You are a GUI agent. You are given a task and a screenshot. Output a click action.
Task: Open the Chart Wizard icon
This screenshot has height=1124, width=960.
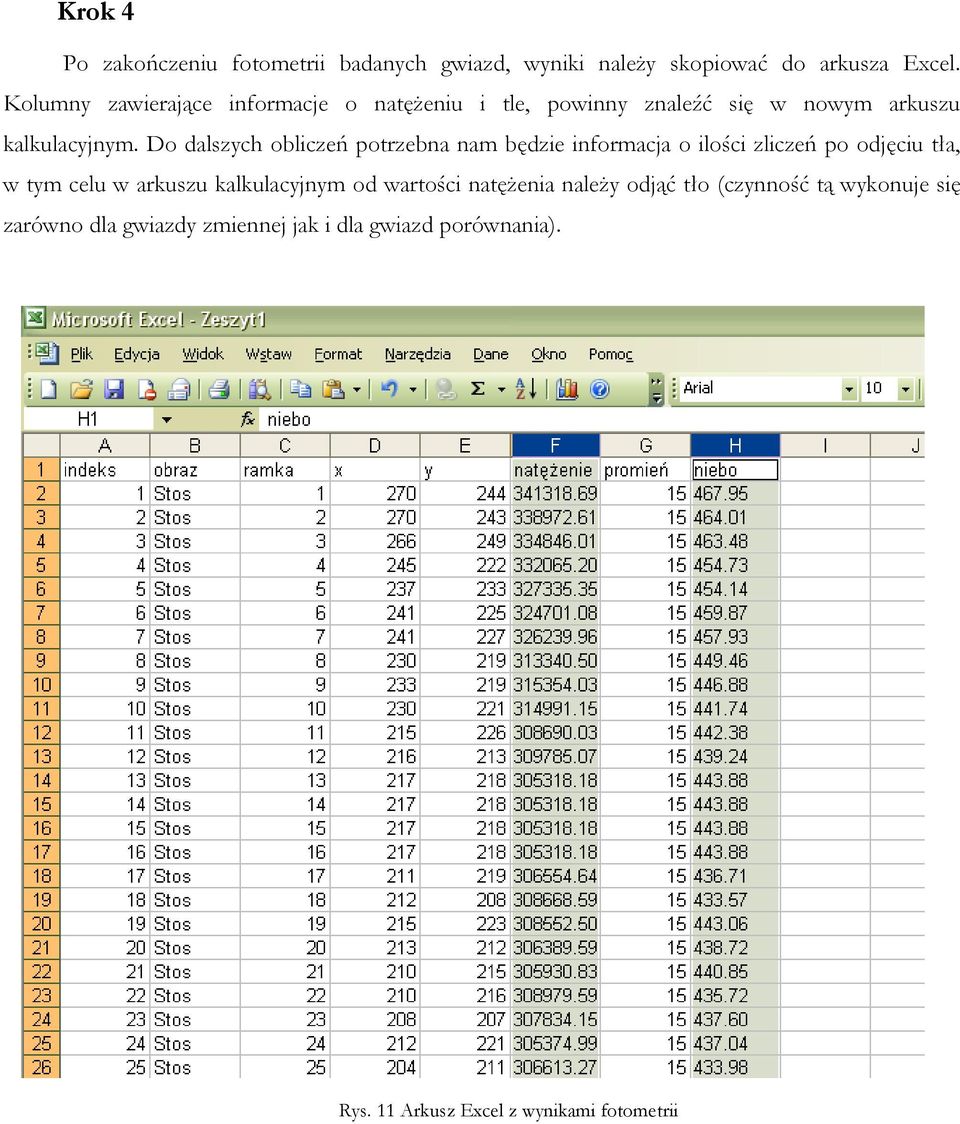coord(566,389)
